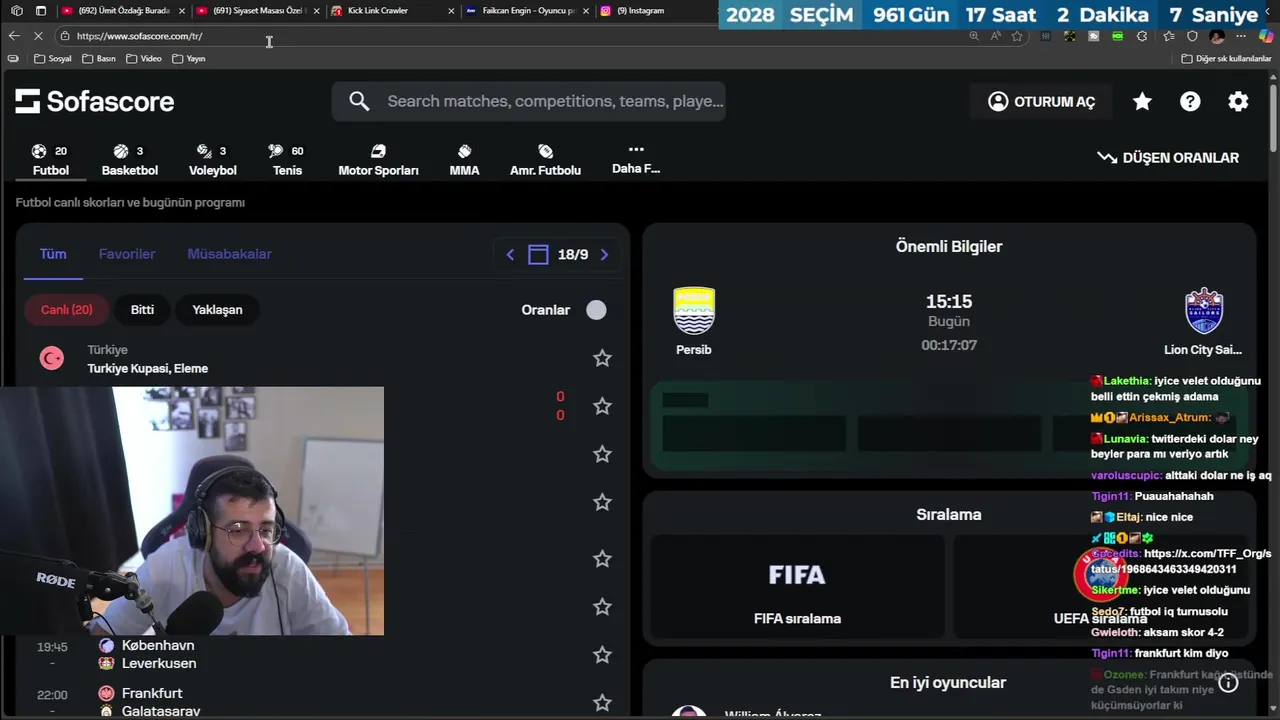The width and height of the screenshot is (1280, 720).
Task: Go to previous day arrow
Action: point(510,255)
